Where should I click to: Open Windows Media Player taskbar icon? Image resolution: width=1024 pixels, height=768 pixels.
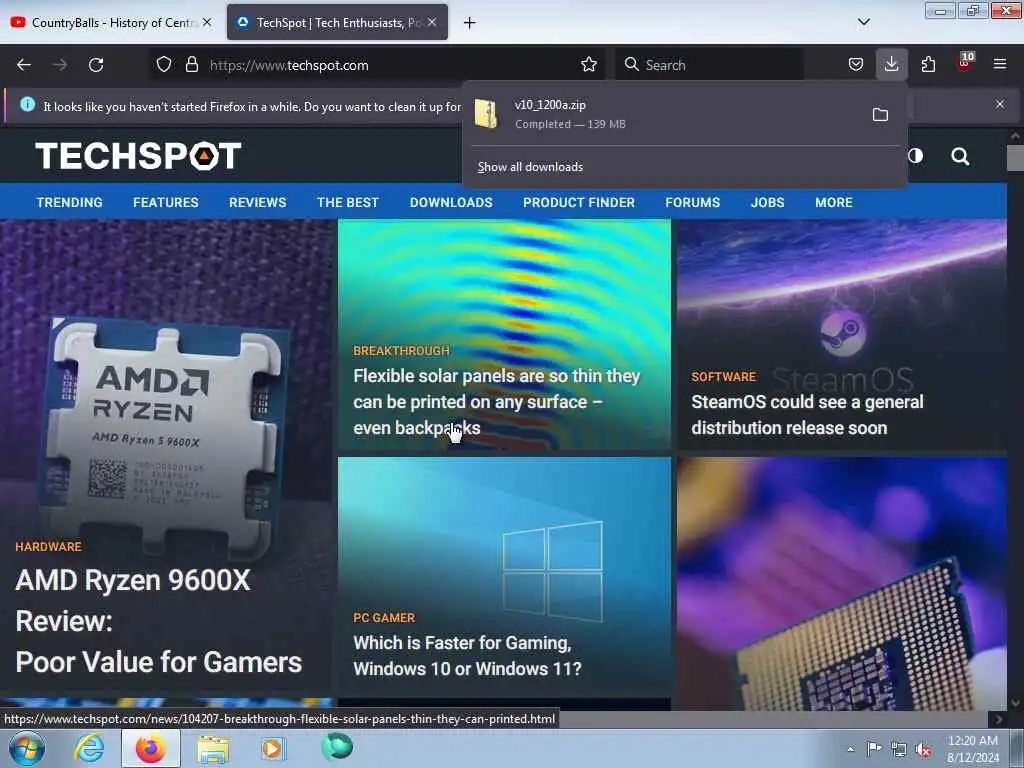(x=272, y=748)
